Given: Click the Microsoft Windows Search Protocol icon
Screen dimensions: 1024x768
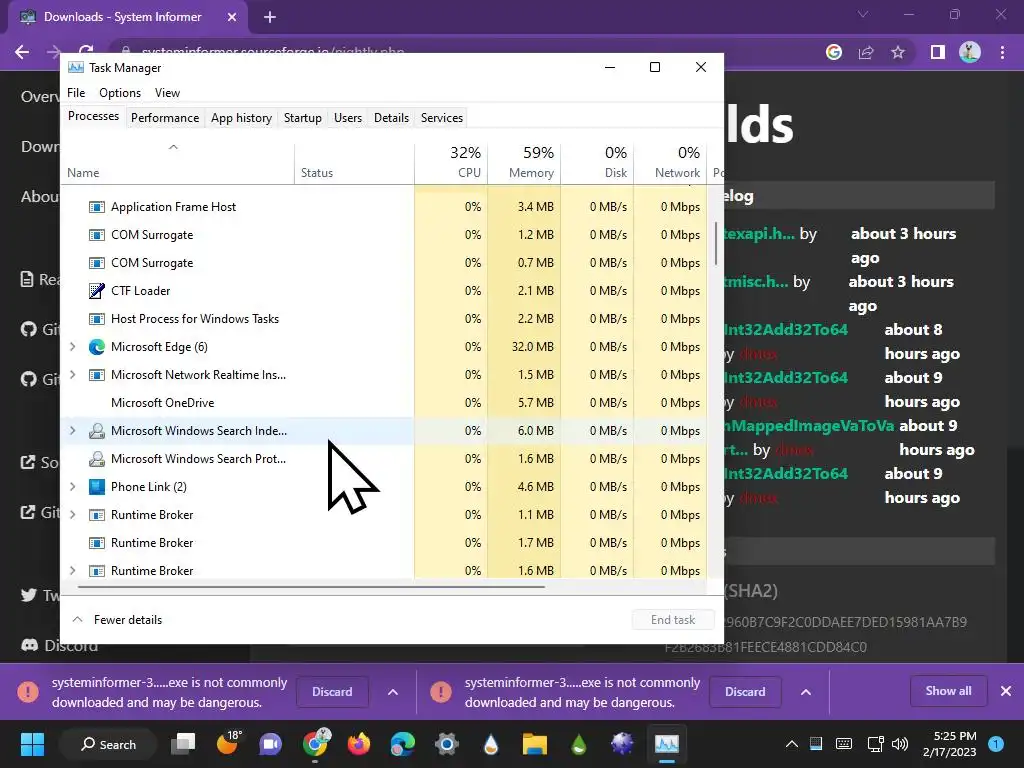Looking at the screenshot, I should pos(97,458).
